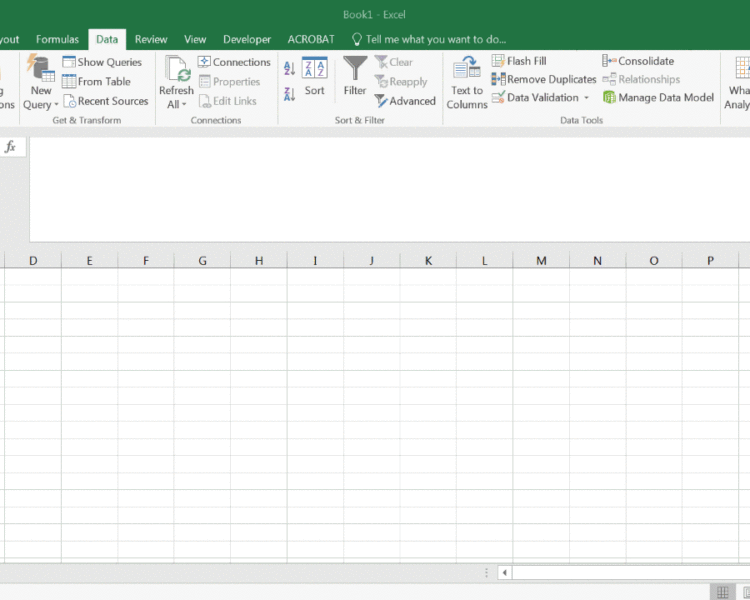
Task: Click Remove Duplicates
Action: (x=544, y=79)
